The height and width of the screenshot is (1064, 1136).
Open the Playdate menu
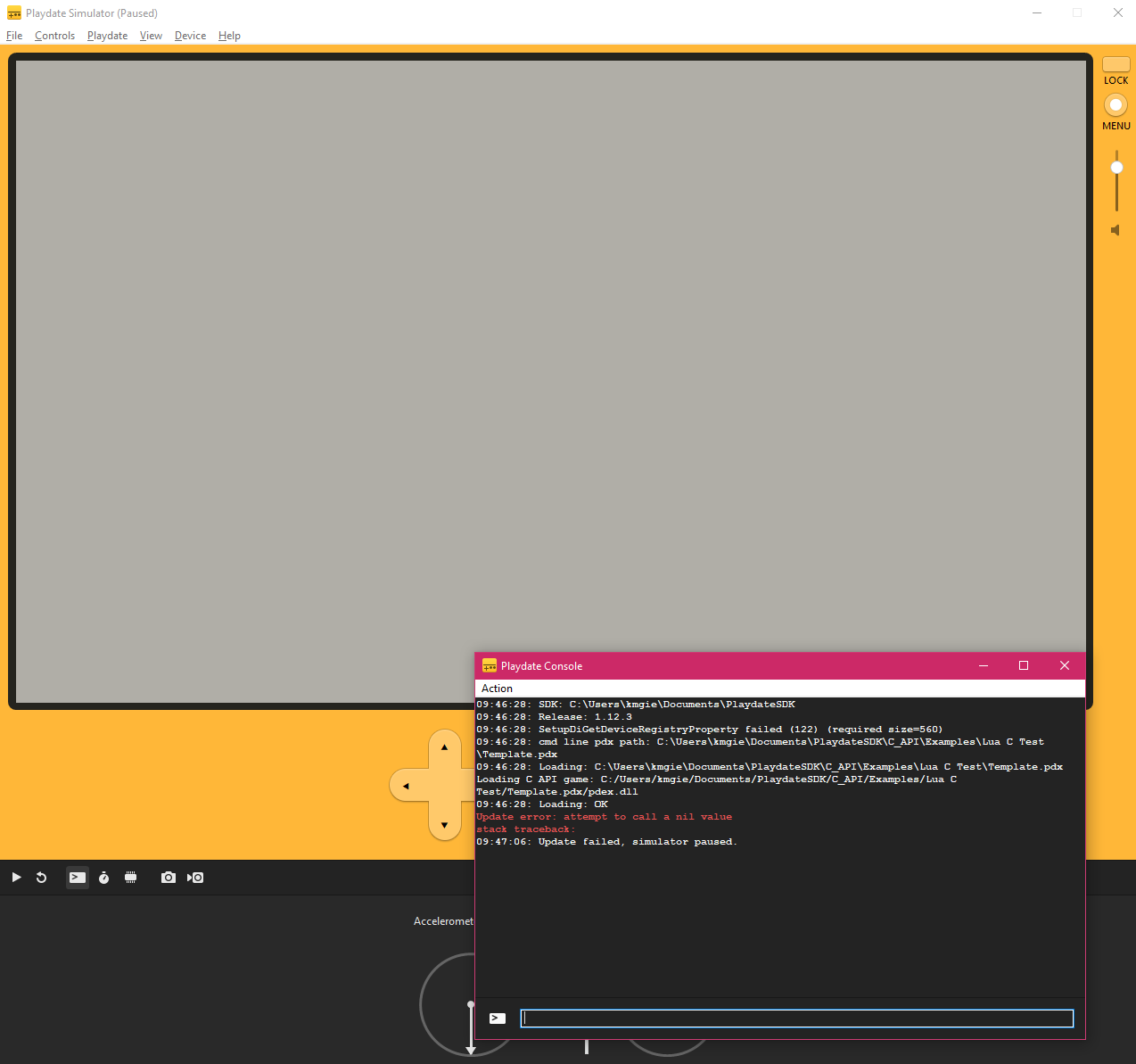point(107,36)
